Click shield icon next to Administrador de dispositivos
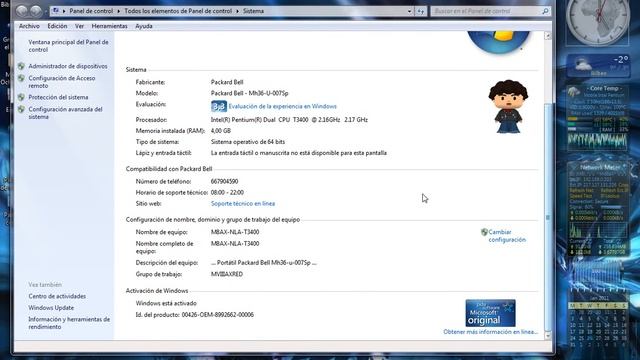Screen dimensions: 640x360 (x=21, y=66)
